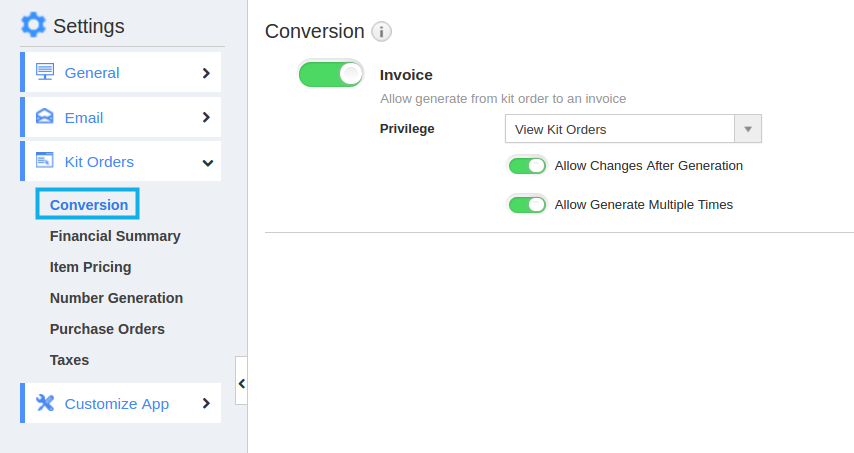Open the Conversion info icon

point(381,32)
